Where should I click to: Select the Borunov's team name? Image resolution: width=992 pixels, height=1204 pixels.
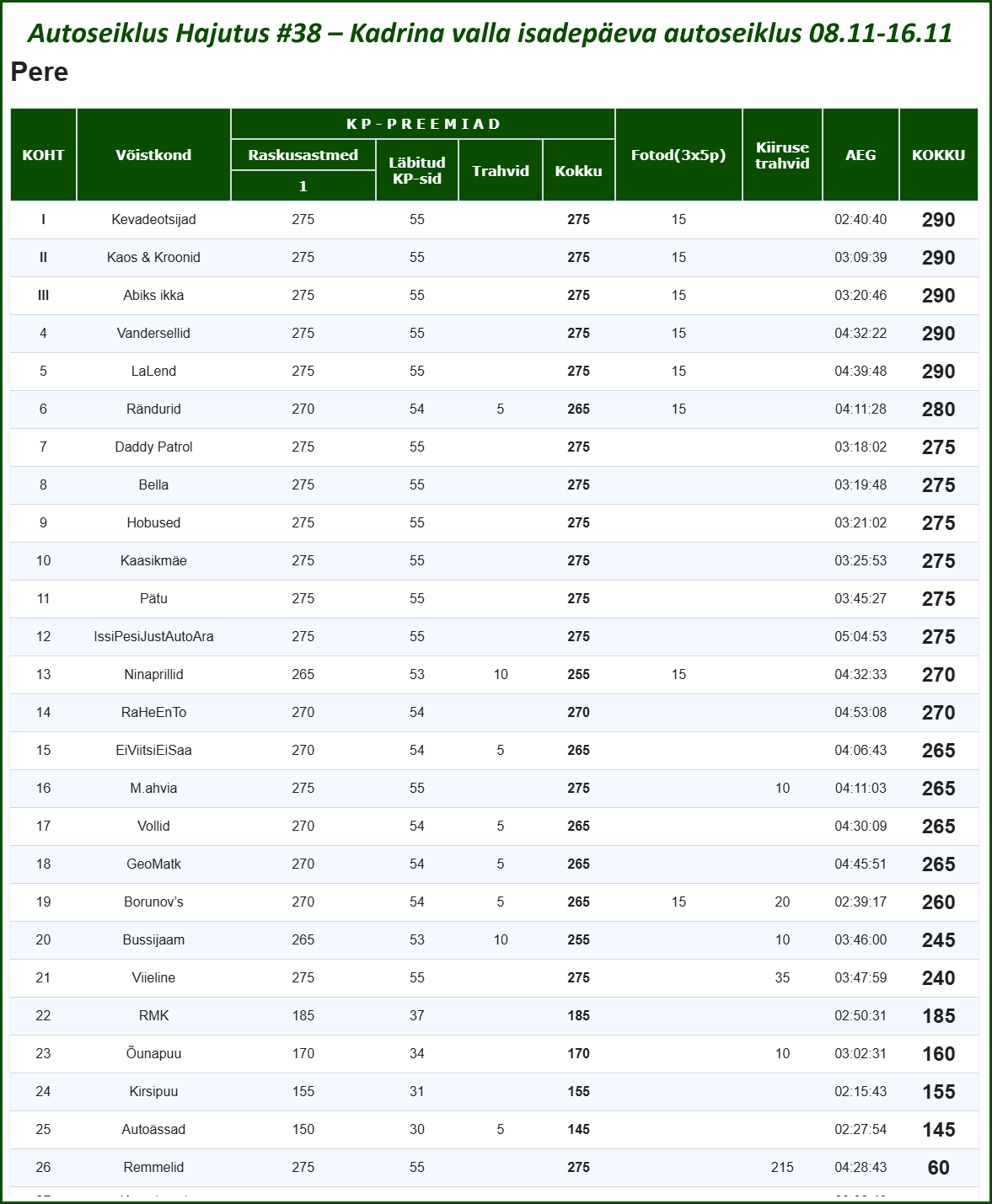(153, 902)
